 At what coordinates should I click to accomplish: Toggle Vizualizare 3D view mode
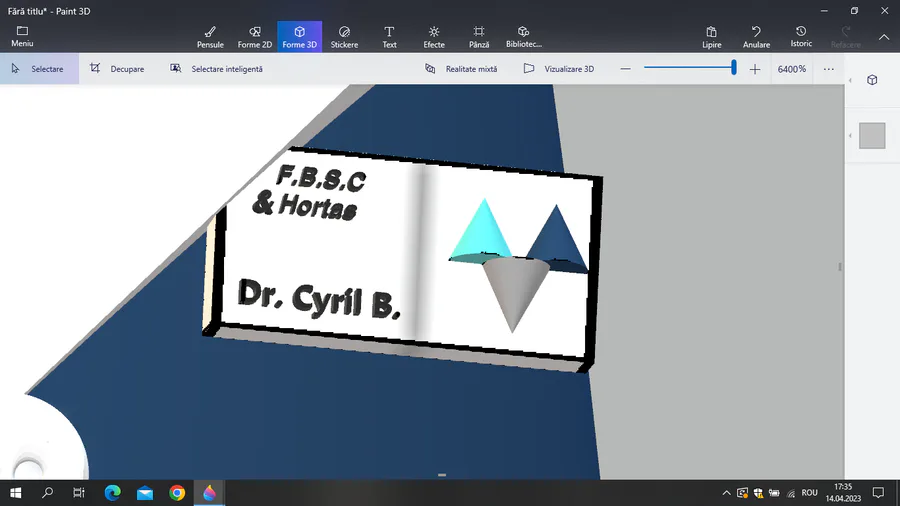558,69
